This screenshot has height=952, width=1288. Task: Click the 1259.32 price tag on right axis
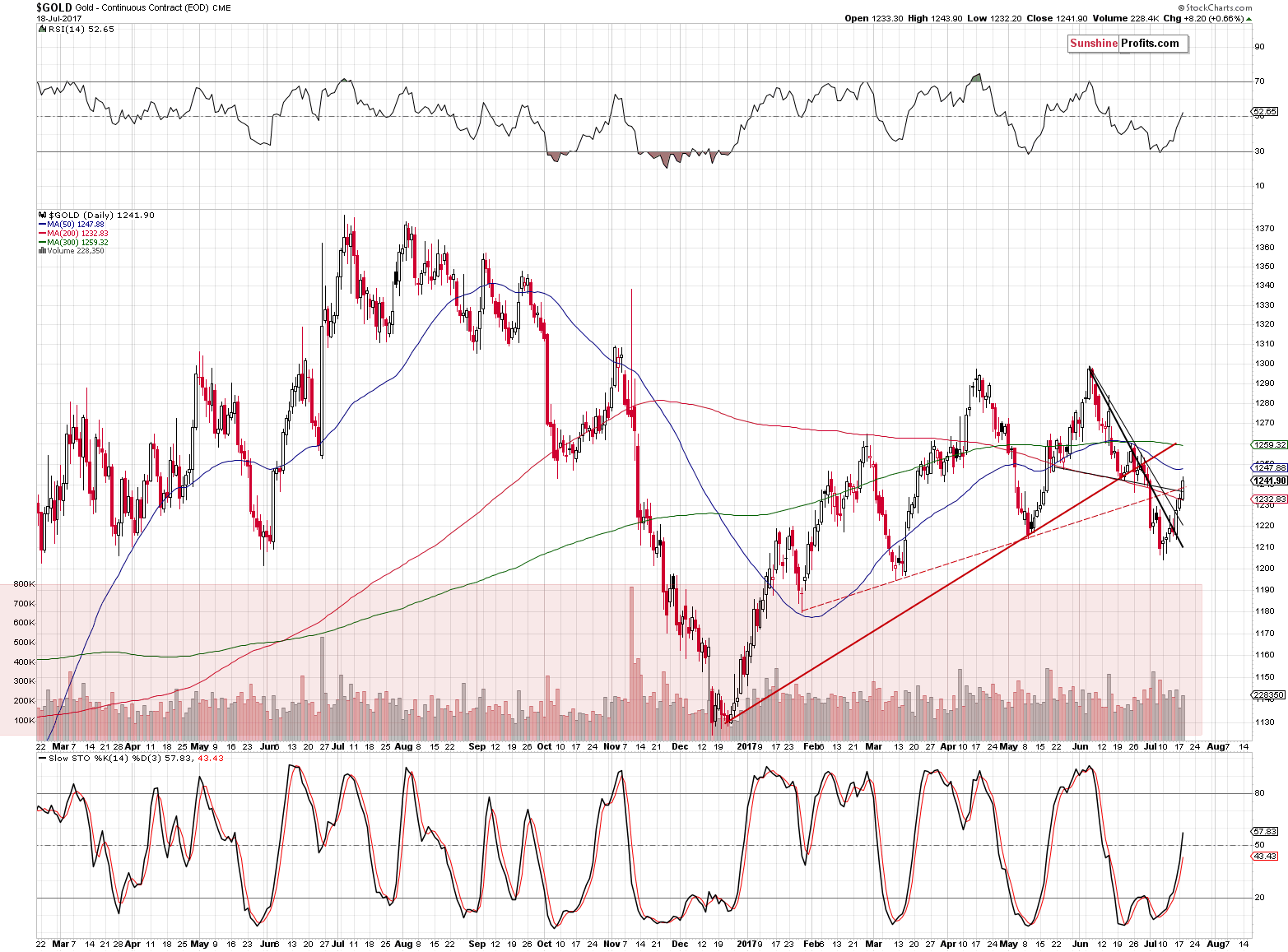coord(1270,444)
